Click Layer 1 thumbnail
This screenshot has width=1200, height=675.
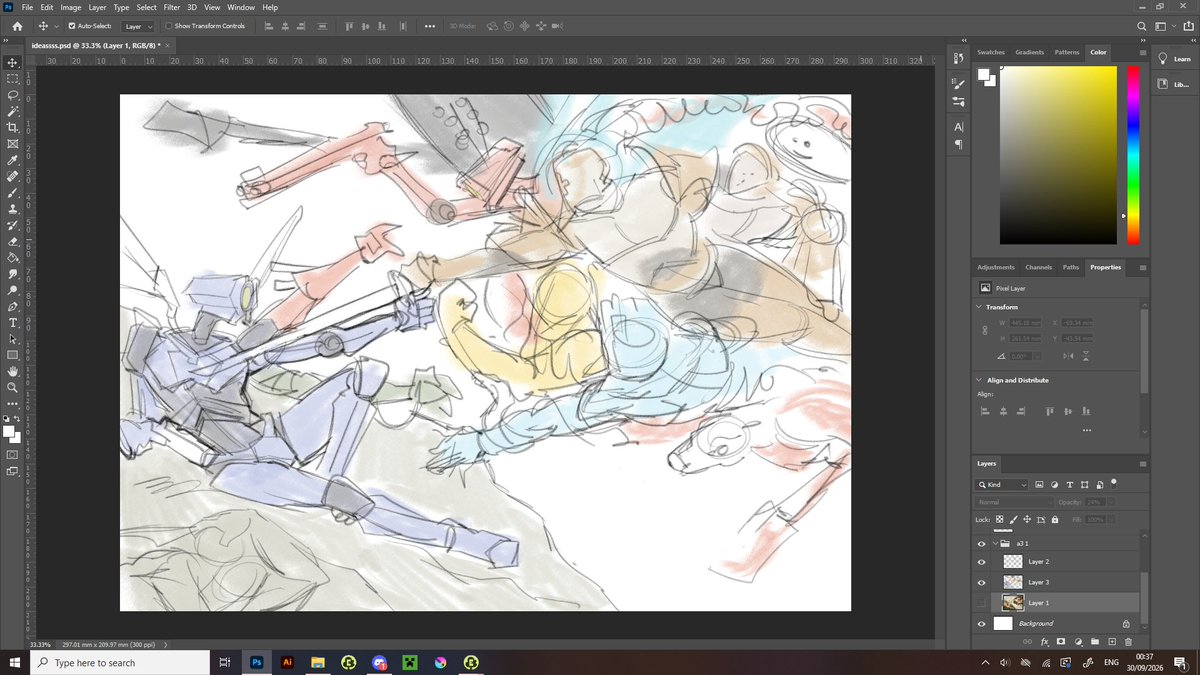pos(1012,603)
